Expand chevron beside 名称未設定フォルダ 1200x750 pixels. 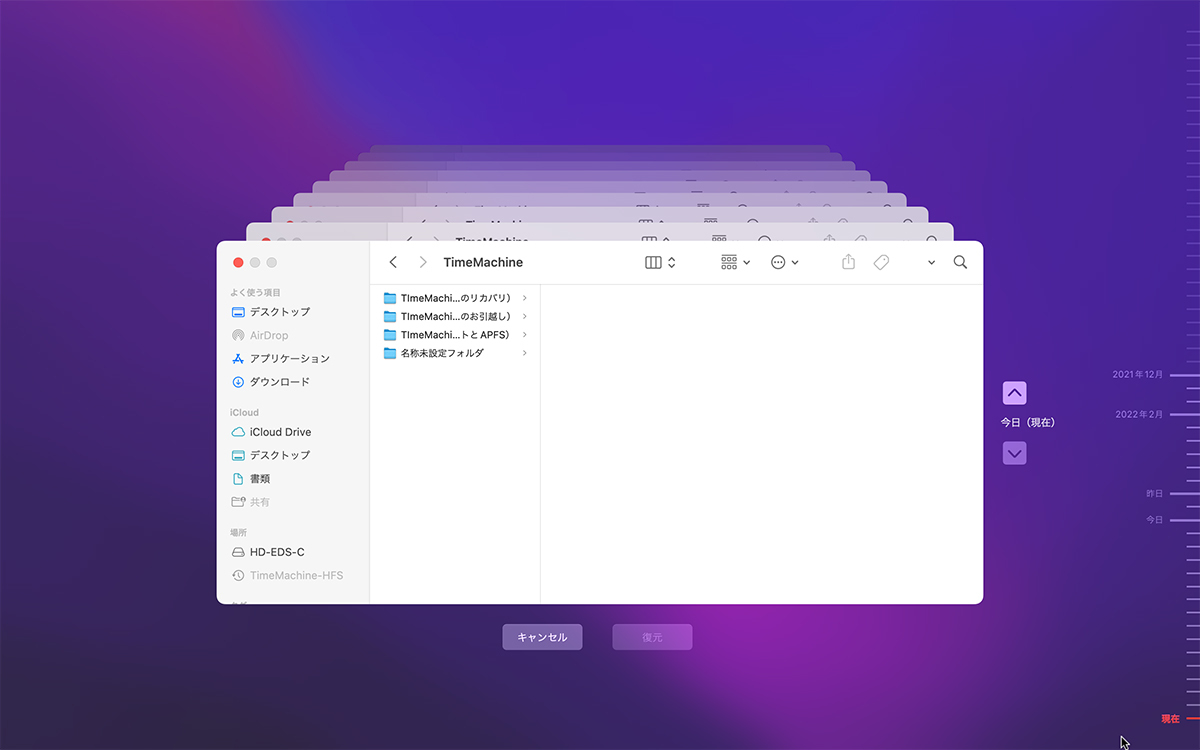click(525, 353)
